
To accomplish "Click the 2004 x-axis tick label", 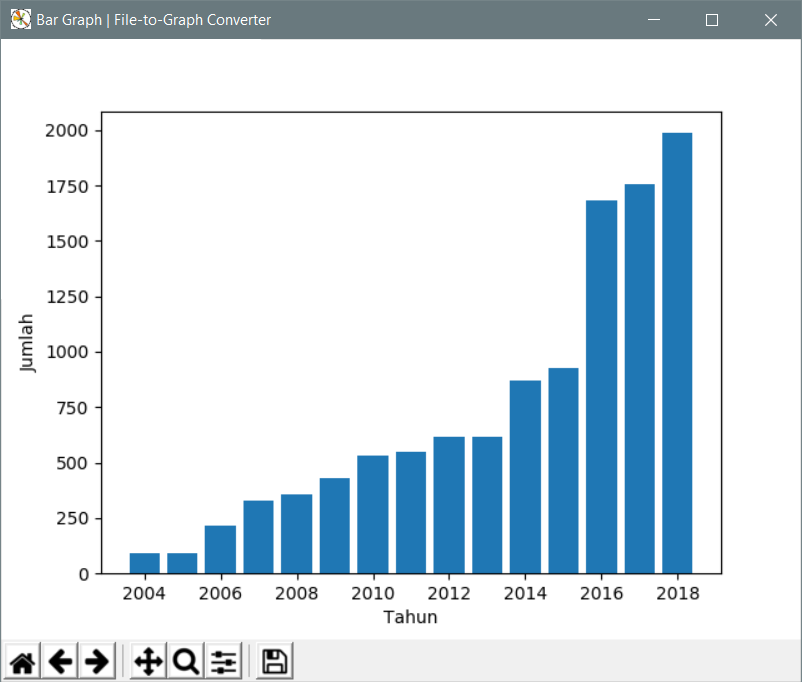I will click(x=144, y=593).
